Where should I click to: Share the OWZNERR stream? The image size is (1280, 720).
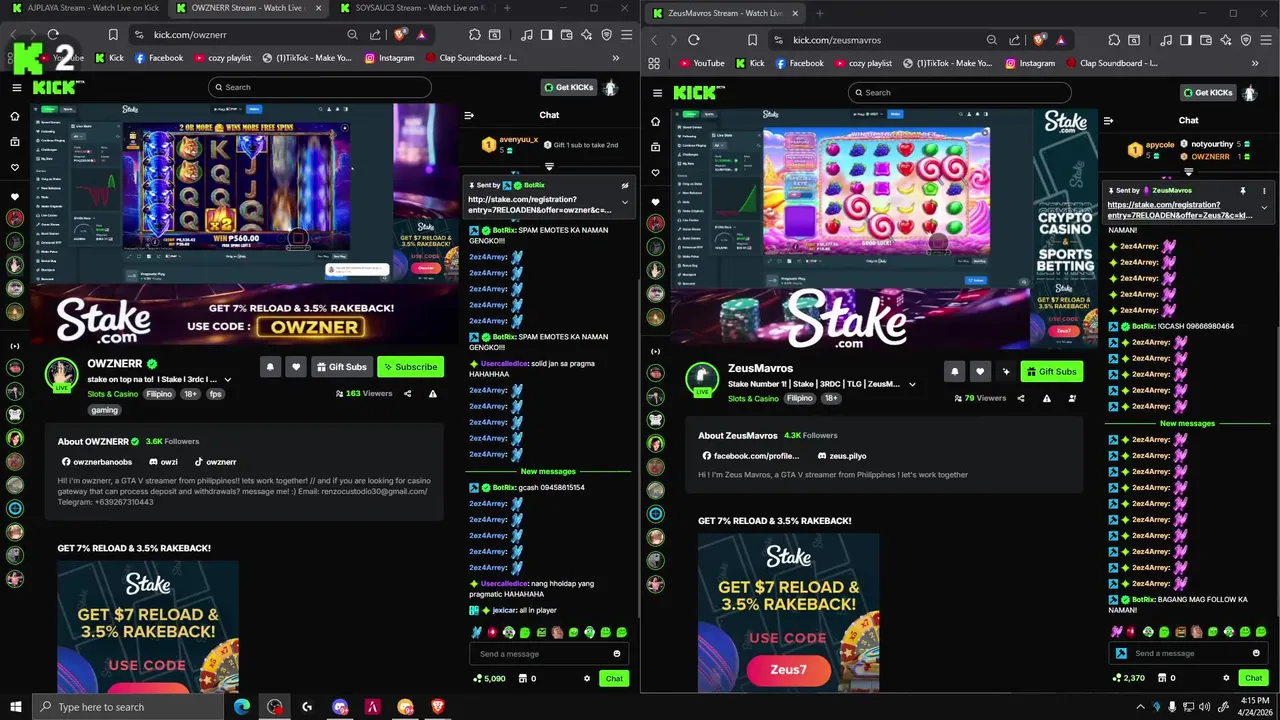[x=407, y=394]
